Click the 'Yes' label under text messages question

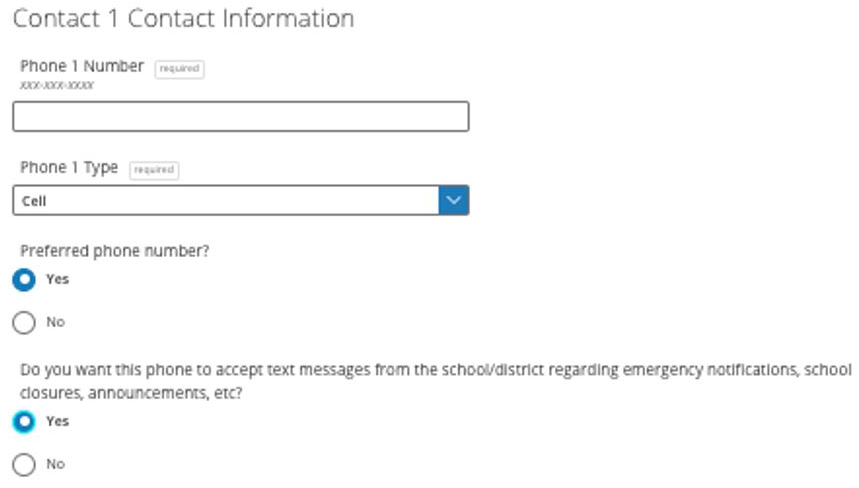click(58, 422)
